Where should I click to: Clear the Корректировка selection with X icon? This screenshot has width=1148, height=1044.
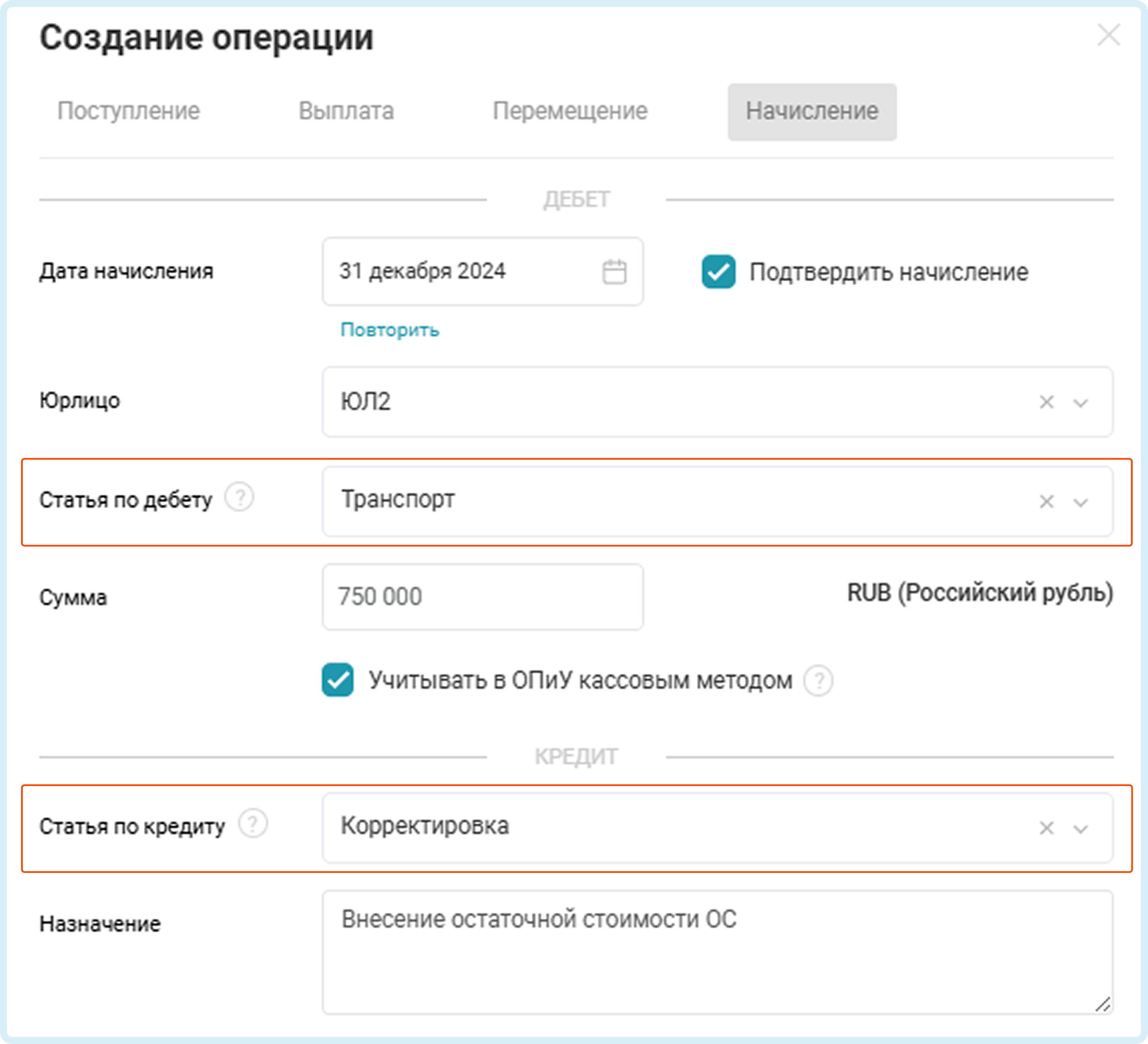(x=1046, y=828)
